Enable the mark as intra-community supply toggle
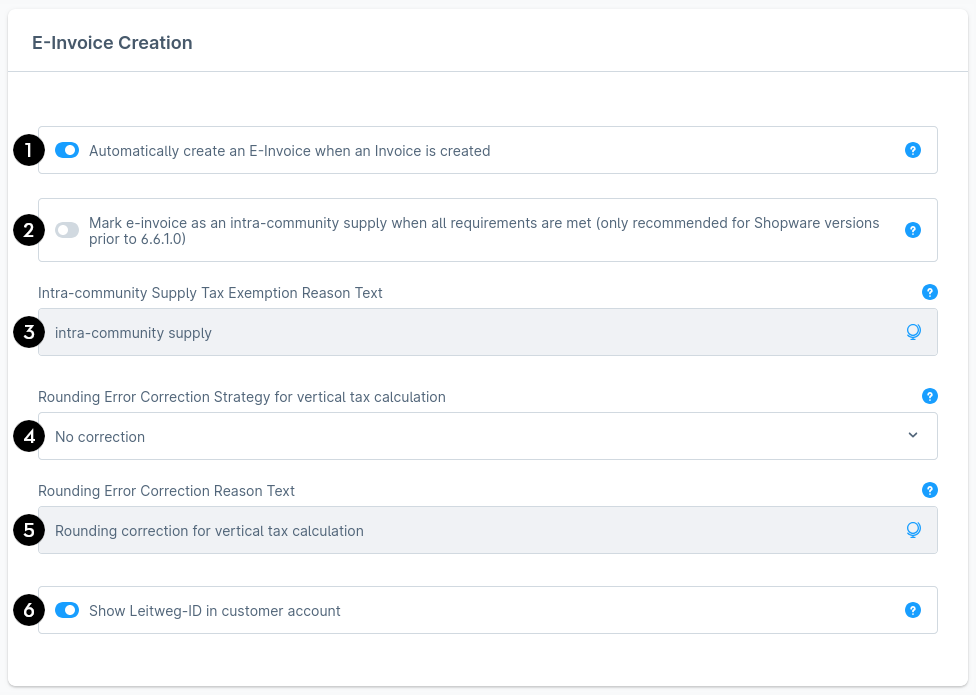 tap(67, 230)
